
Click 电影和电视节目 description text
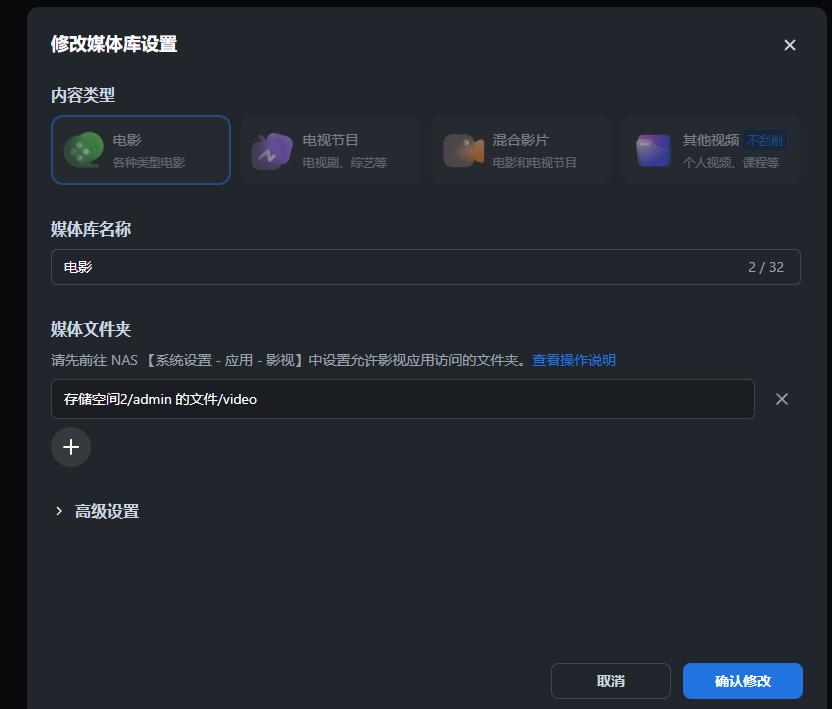point(534,162)
